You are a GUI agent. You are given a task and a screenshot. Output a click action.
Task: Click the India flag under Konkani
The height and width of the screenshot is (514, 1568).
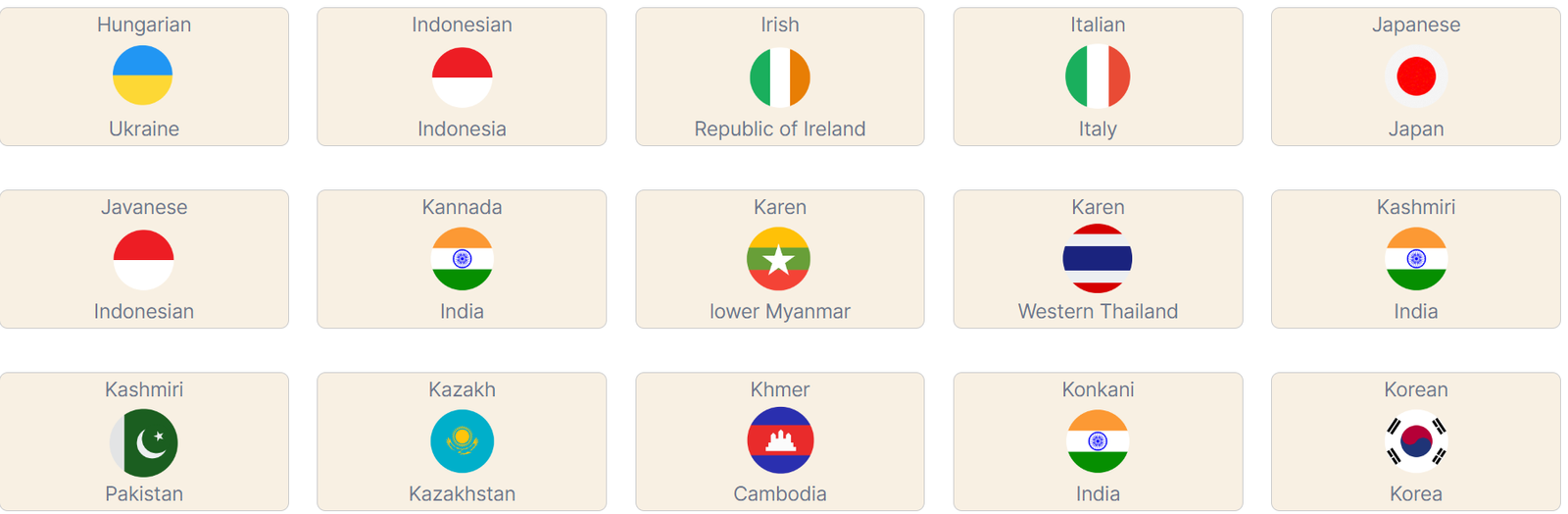click(1097, 441)
